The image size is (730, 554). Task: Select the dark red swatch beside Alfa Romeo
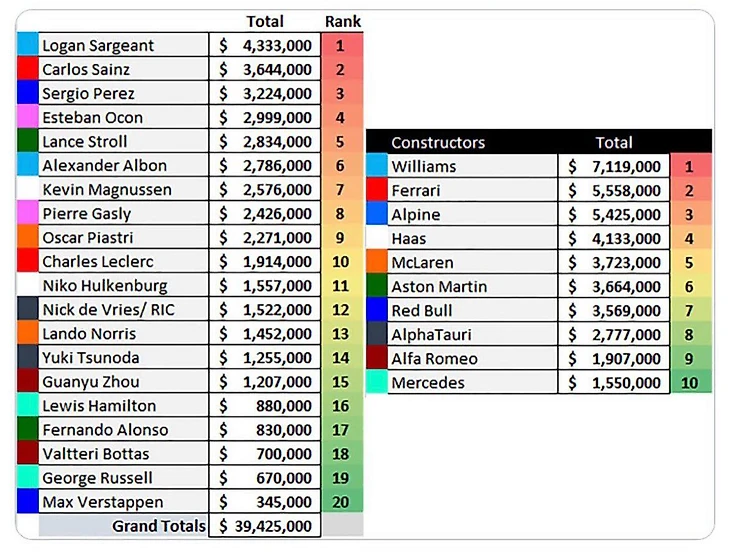coord(376,359)
